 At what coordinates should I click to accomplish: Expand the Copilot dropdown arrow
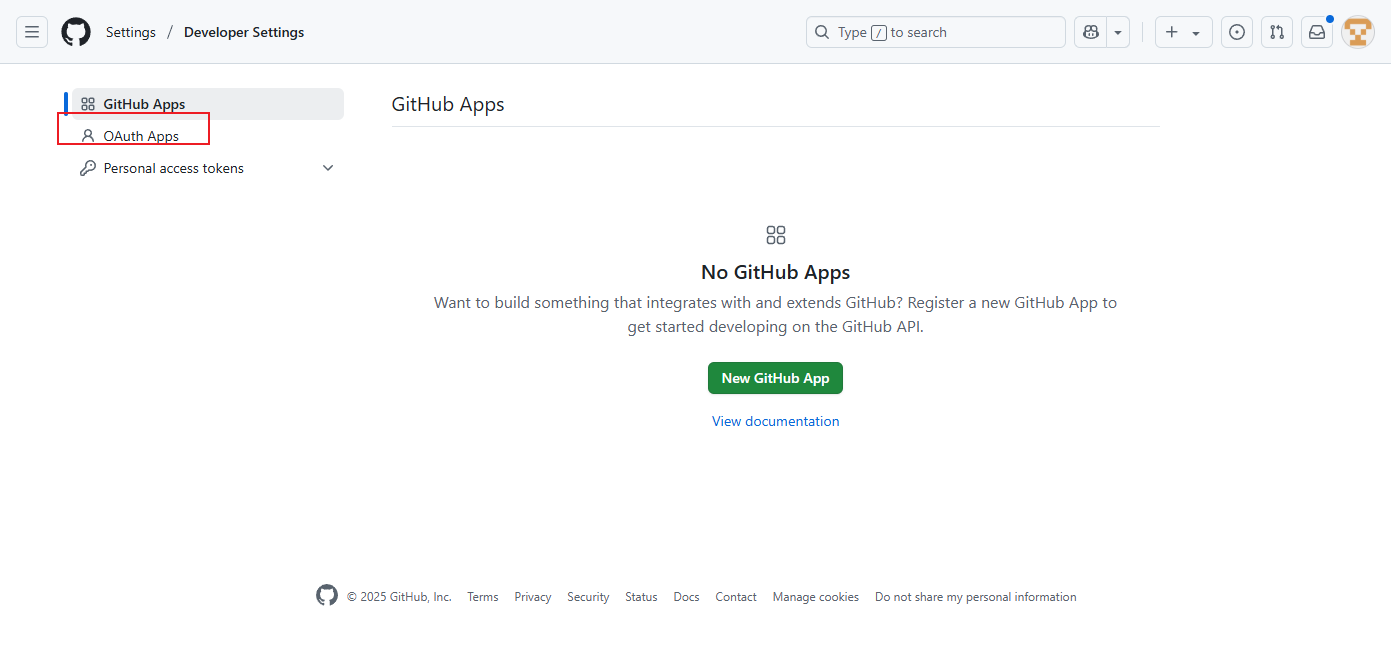1118,32
